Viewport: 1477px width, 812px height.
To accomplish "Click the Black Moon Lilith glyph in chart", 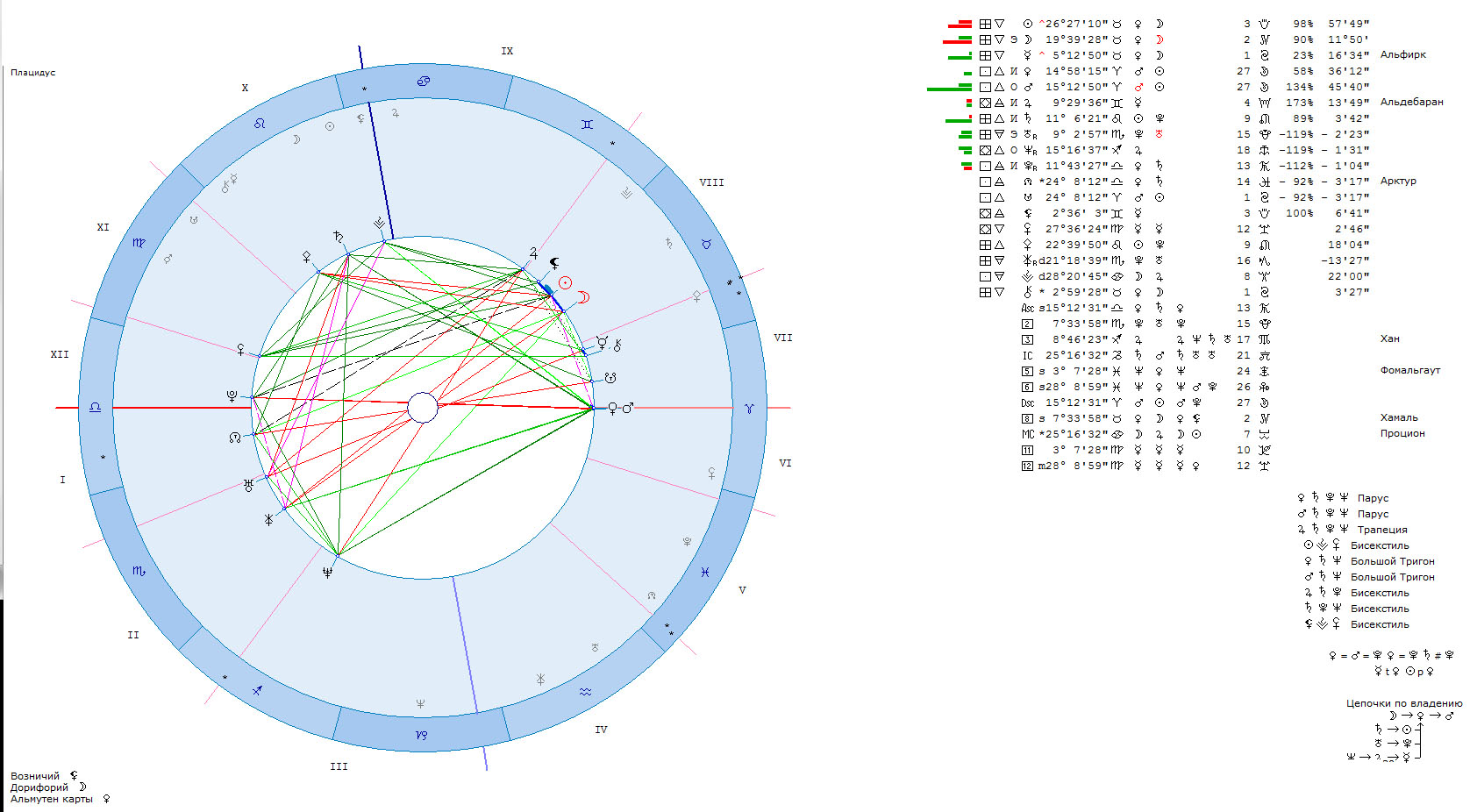I will pyautogui.click(x=554, y=262).
